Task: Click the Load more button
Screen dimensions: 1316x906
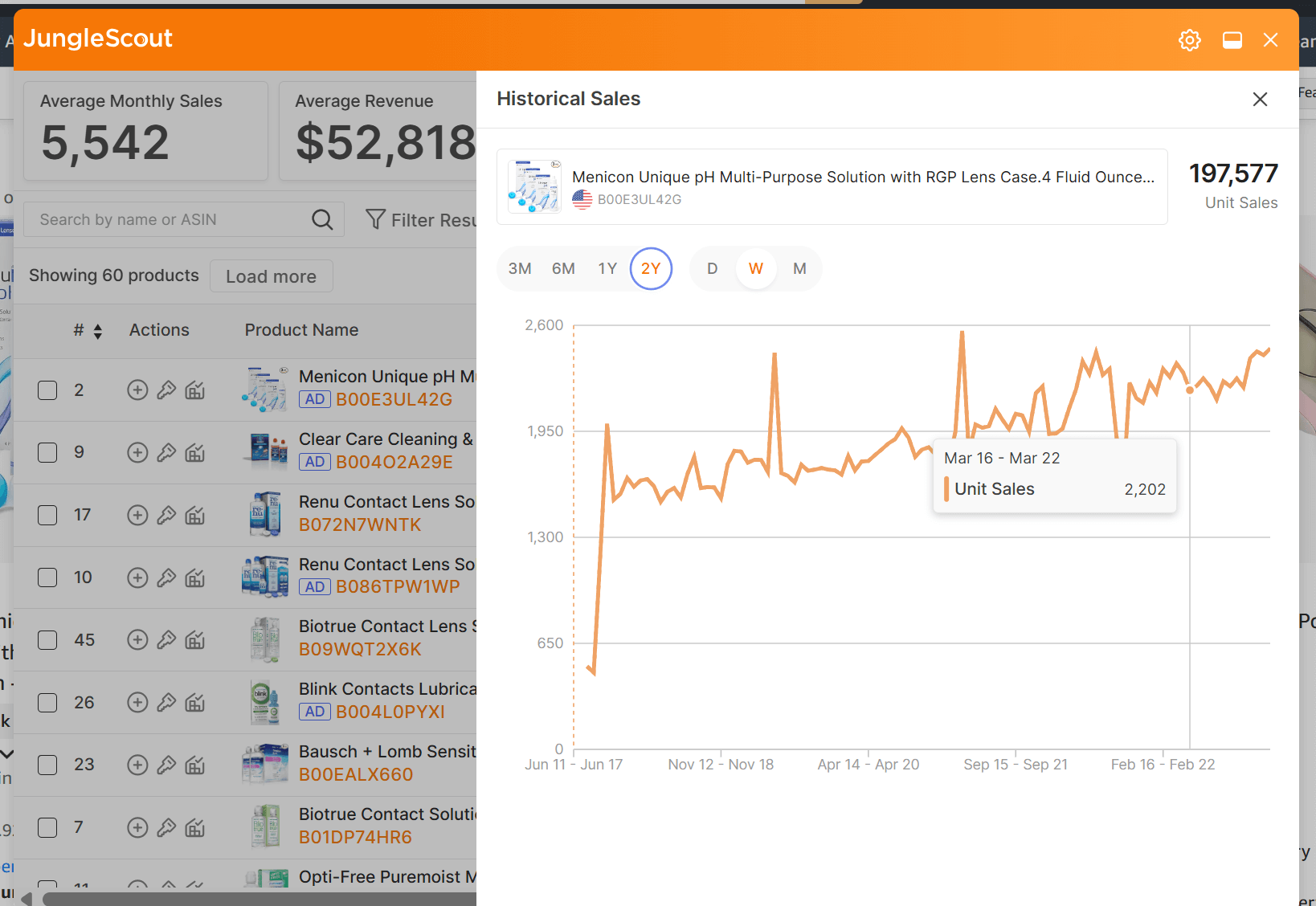Action: 272,276
